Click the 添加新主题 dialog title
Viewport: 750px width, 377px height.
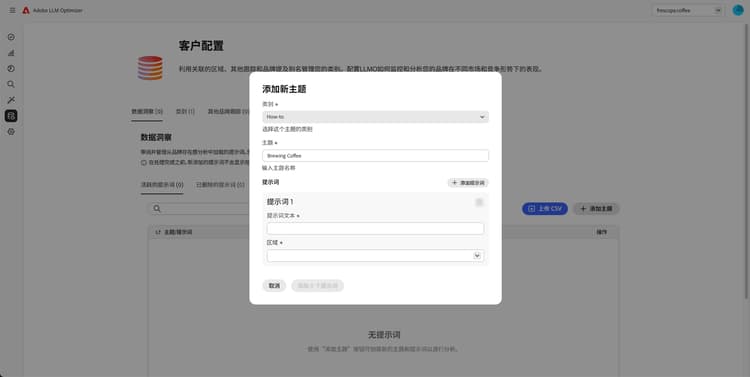284,89
